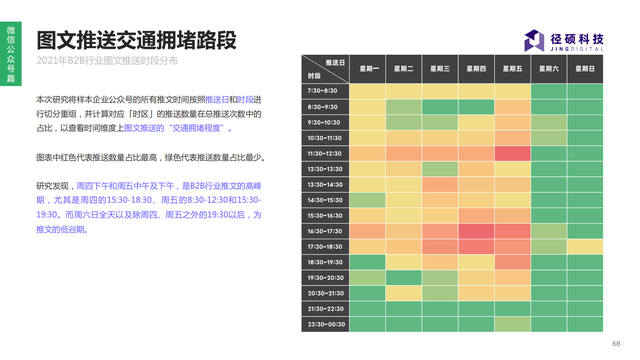Viewport: 640px width, 360px height.
Task: Select the 7:30-8:30 row label
Action: pos(325,91)
